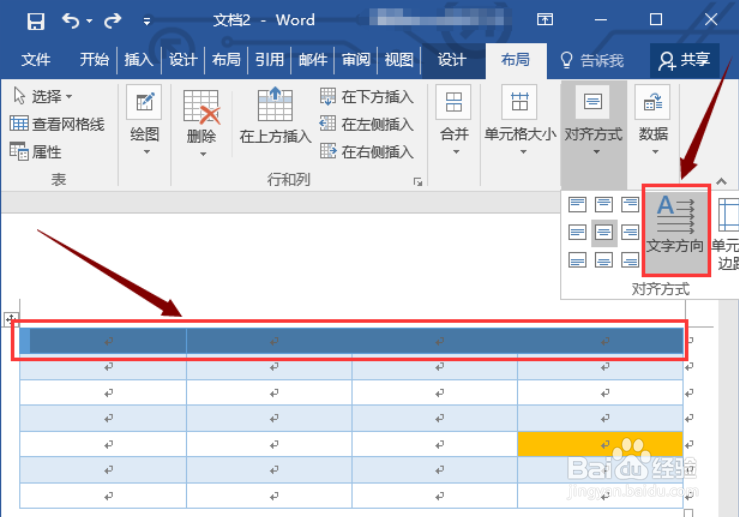
Task: Click the Save icon in the title bar
Action: tap(36, 21)
